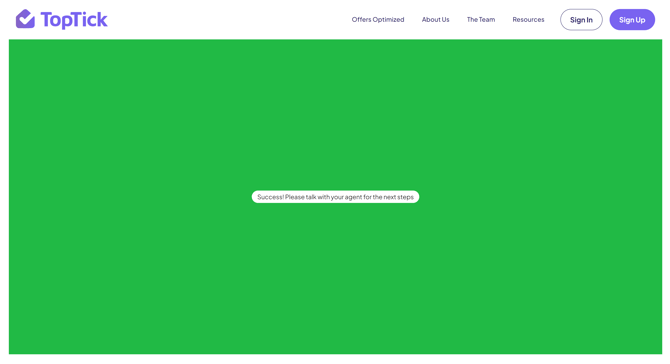
Task: Click the TopTick wordmark text
Action: point(74,20)
